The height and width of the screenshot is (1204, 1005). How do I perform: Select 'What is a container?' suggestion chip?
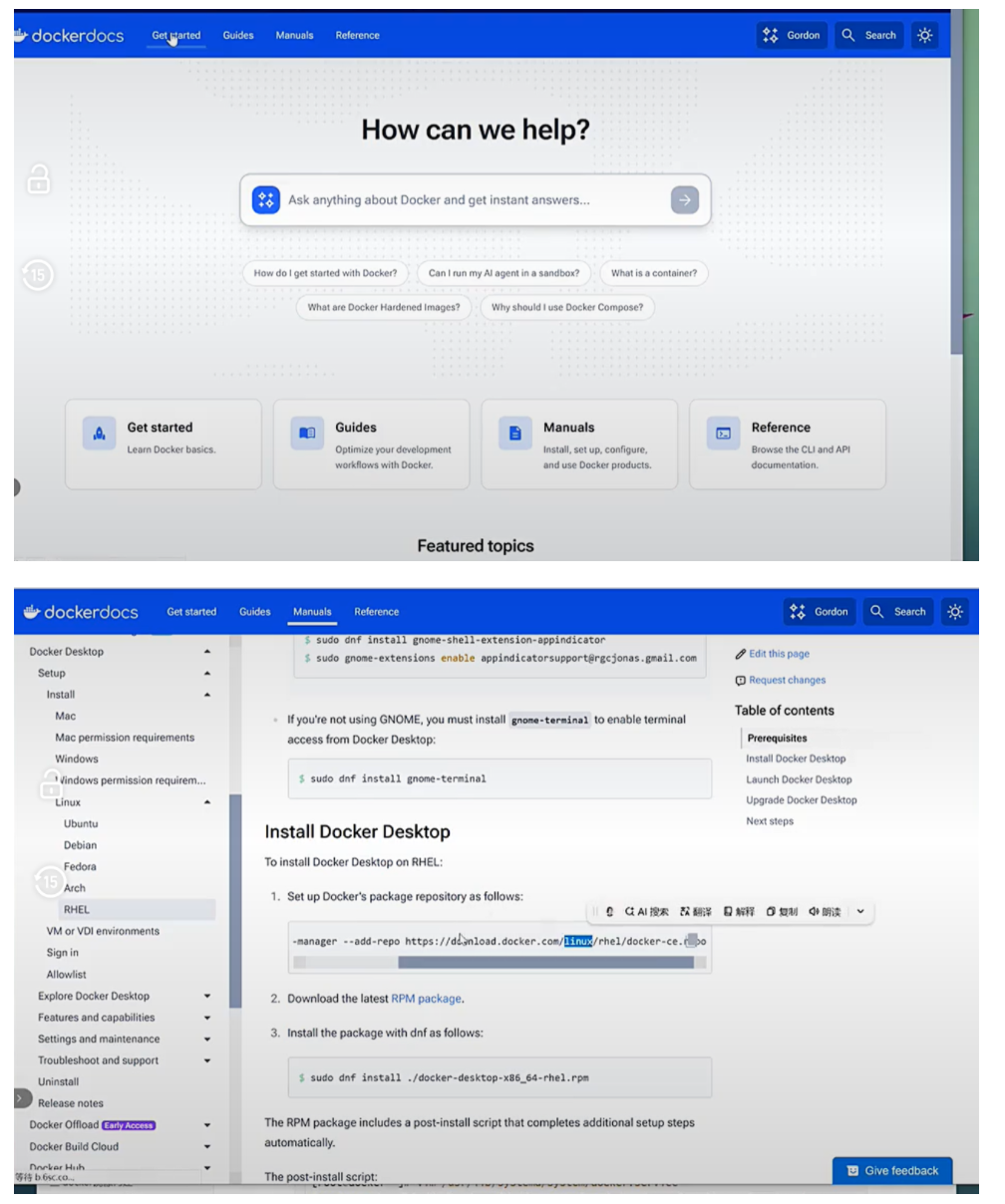point(654,273)
